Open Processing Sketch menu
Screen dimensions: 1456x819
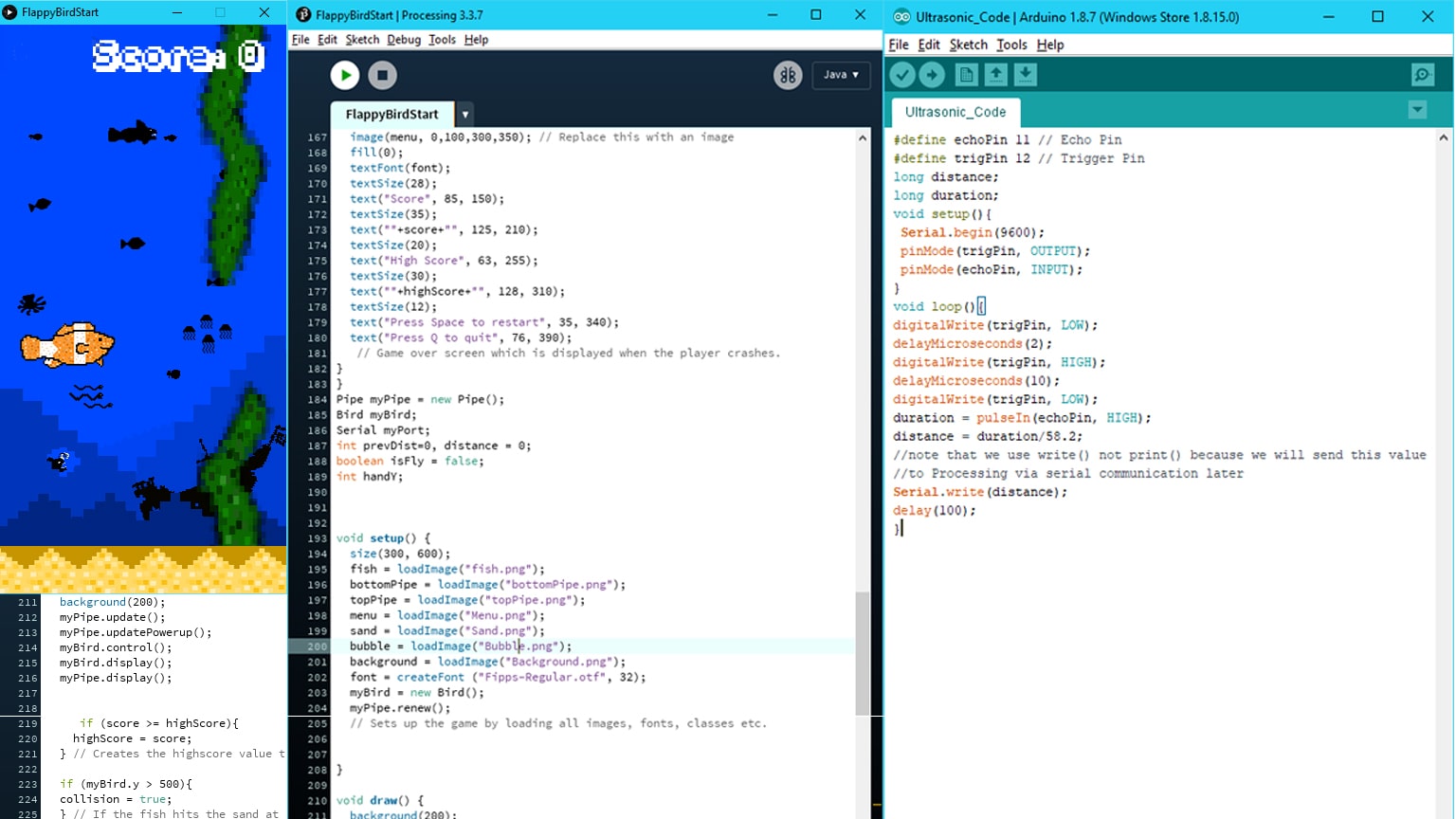(362, 40)
